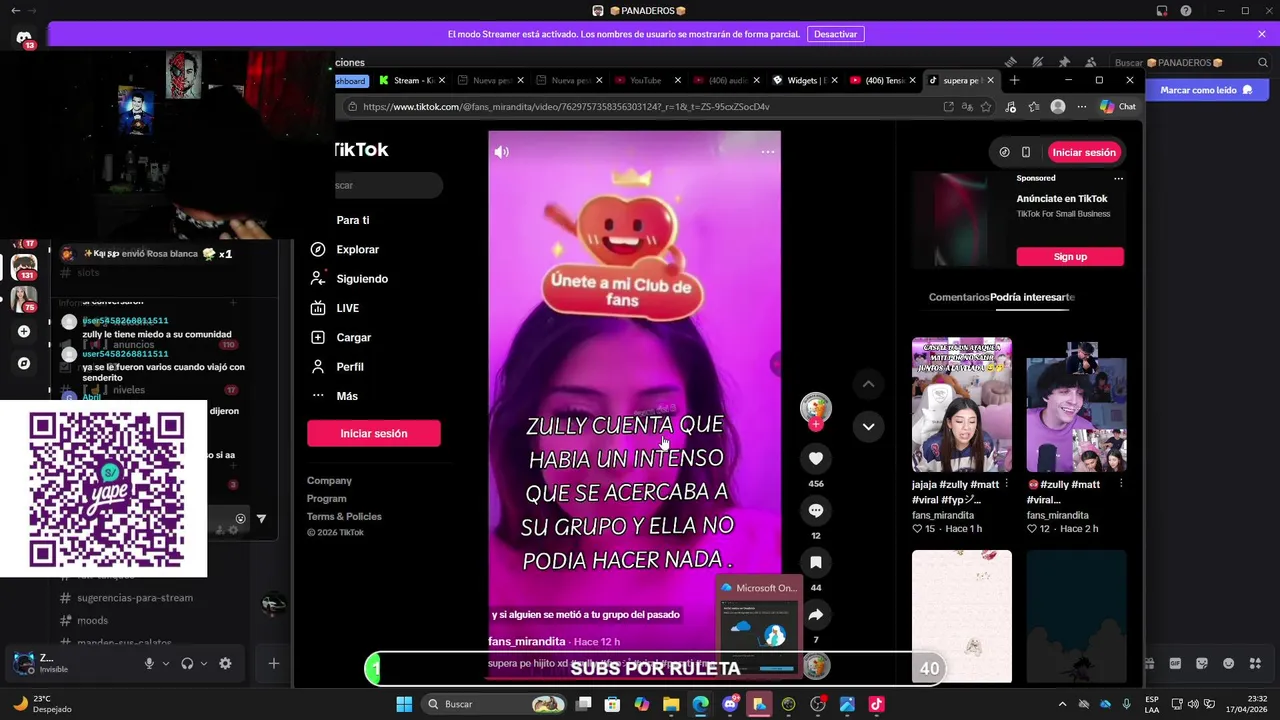This screenshot has width=1280, height=720.
Task: Go to next video with down arrow
Action: click(868, 426)
